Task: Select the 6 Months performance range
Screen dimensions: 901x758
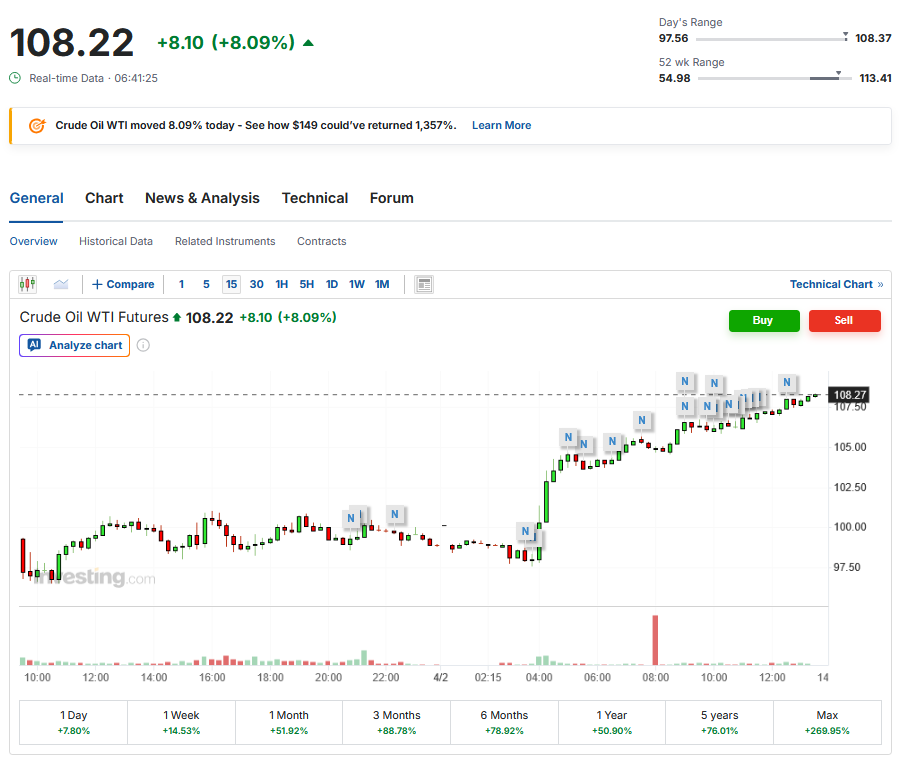Action: click(504, 722)
